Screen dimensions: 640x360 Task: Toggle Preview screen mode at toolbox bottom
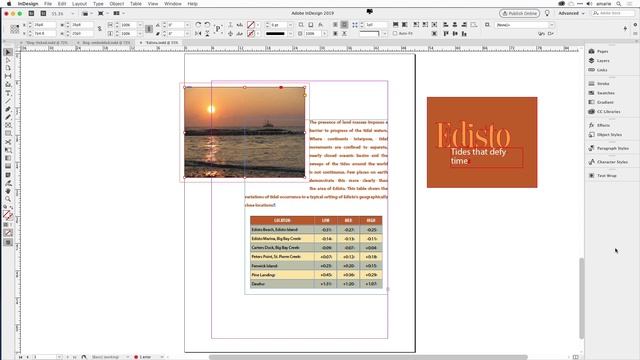[x=8, y=242]
